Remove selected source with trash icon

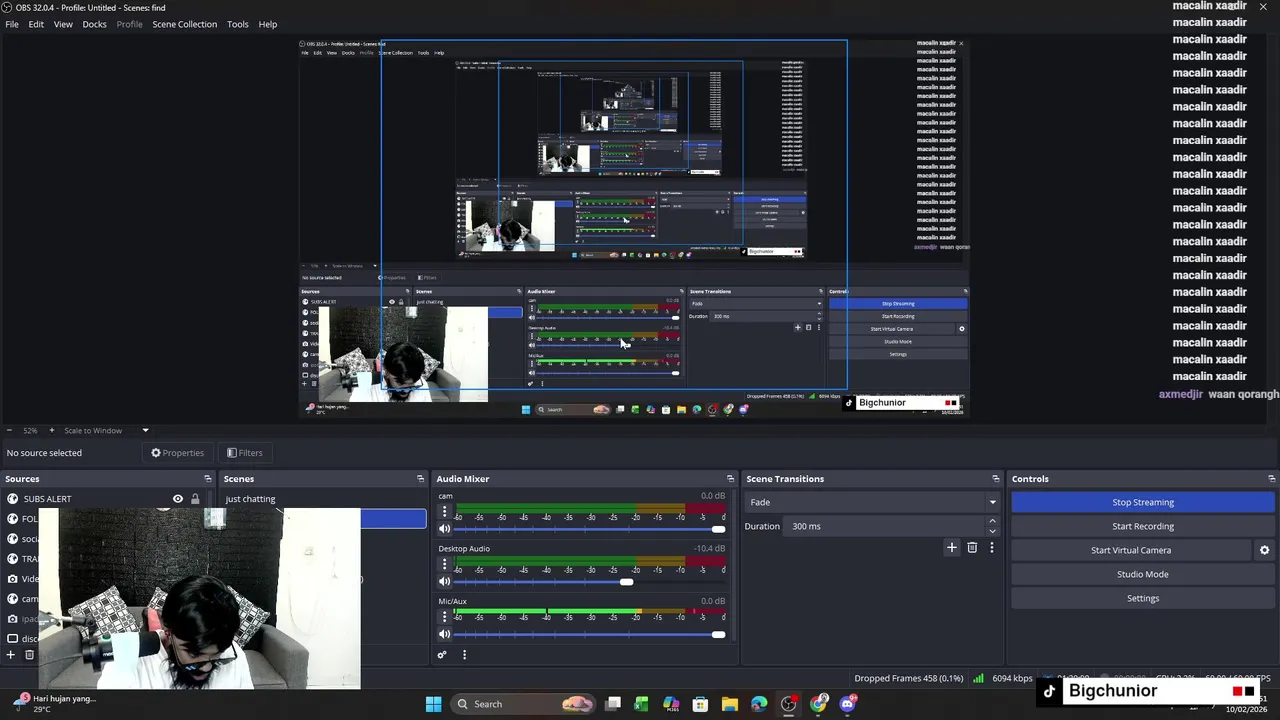[x=29, y=655]
